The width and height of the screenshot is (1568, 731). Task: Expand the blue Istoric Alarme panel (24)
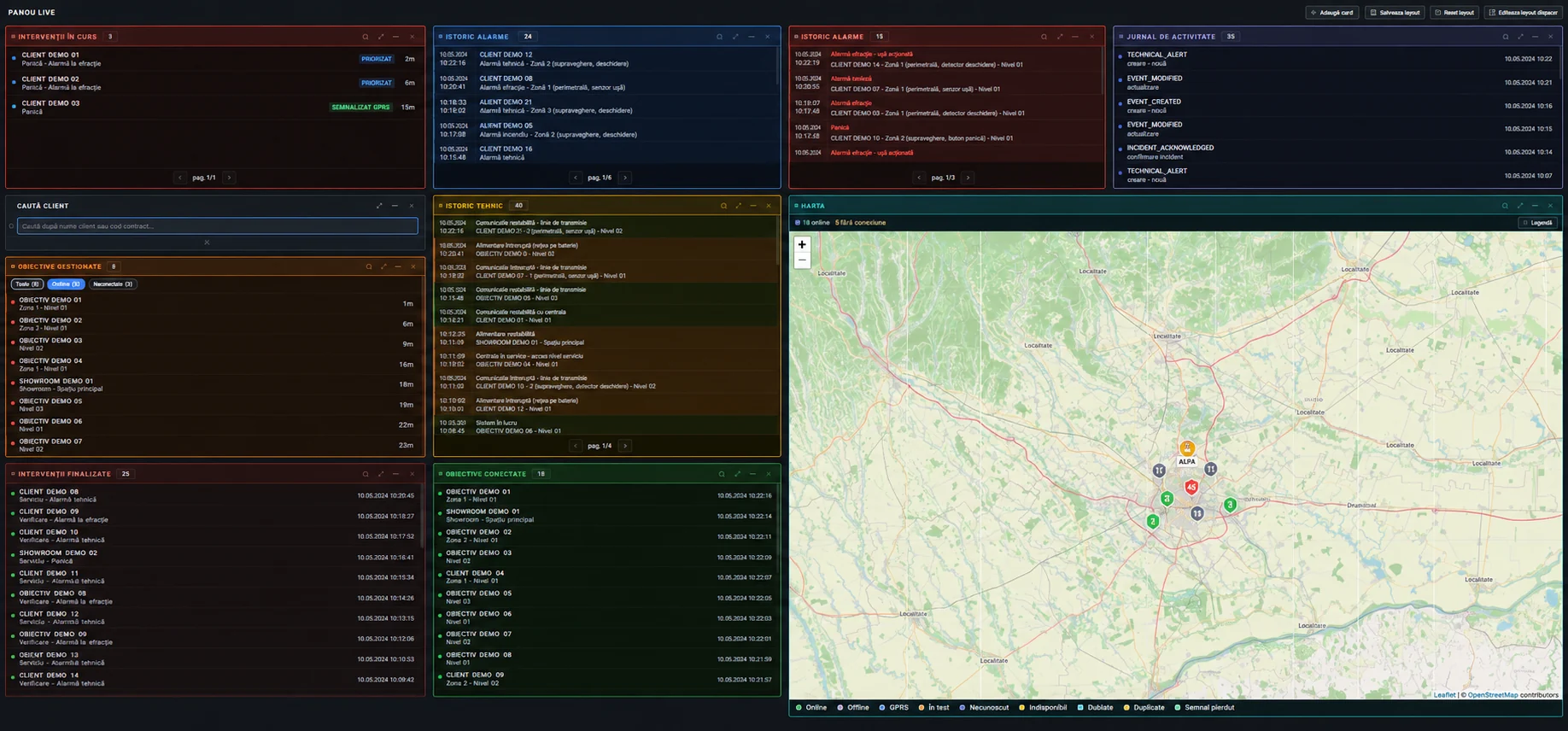[735, 37]
